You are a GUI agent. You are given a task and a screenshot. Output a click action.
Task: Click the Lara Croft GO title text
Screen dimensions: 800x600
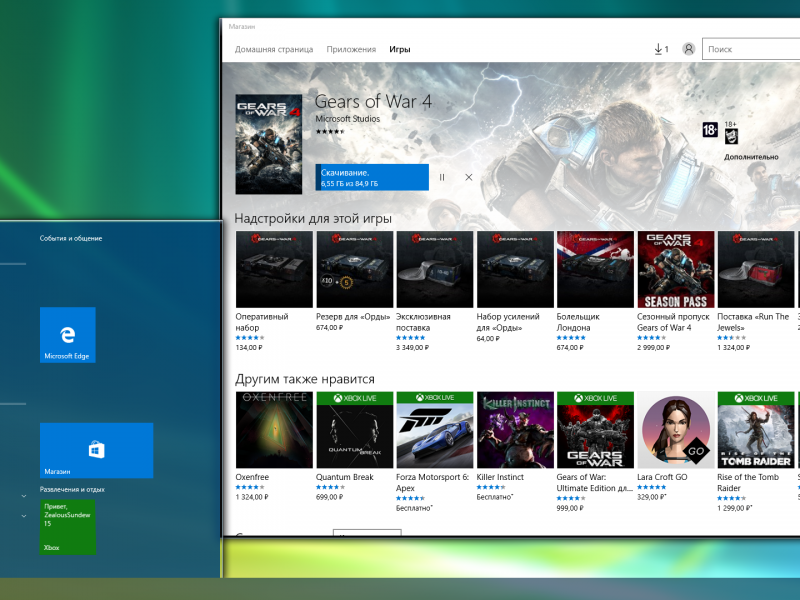(x=662, y=477)
